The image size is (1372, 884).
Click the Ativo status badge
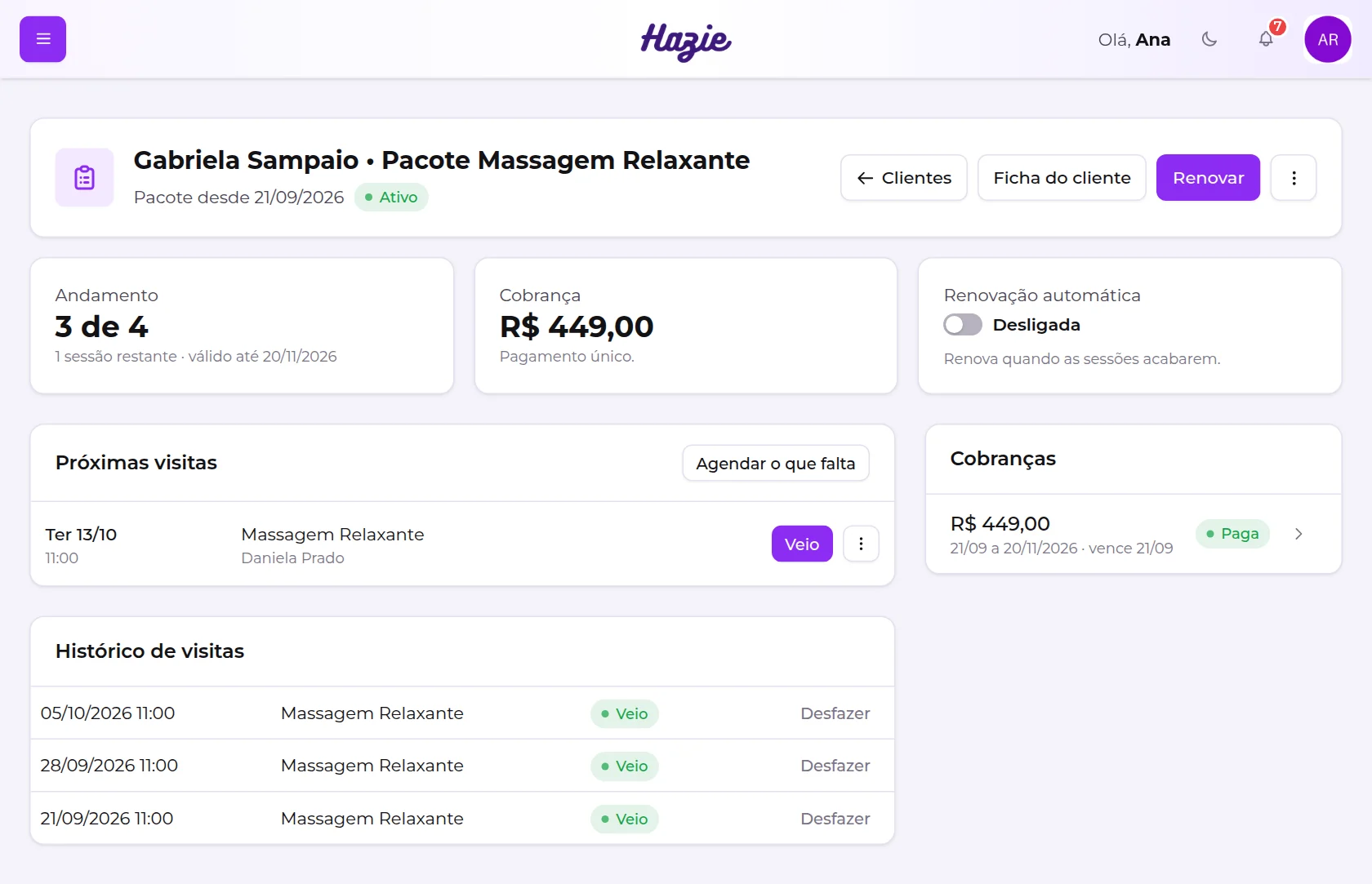coord(391,198)
